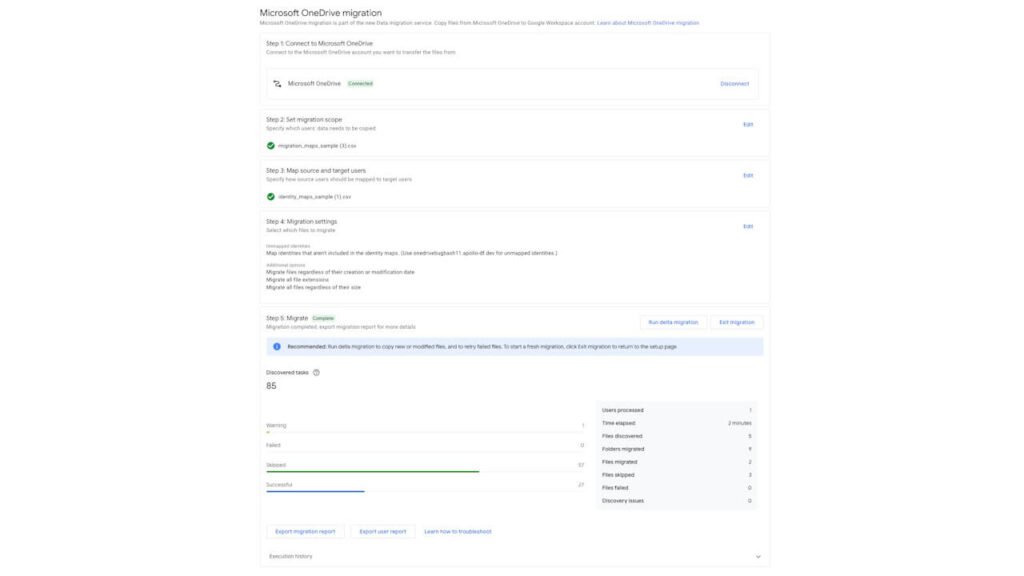This screenshot has width=1024, height=576.
Task: Click the blue Successful progress bar
Action: [x=315, y=491]
